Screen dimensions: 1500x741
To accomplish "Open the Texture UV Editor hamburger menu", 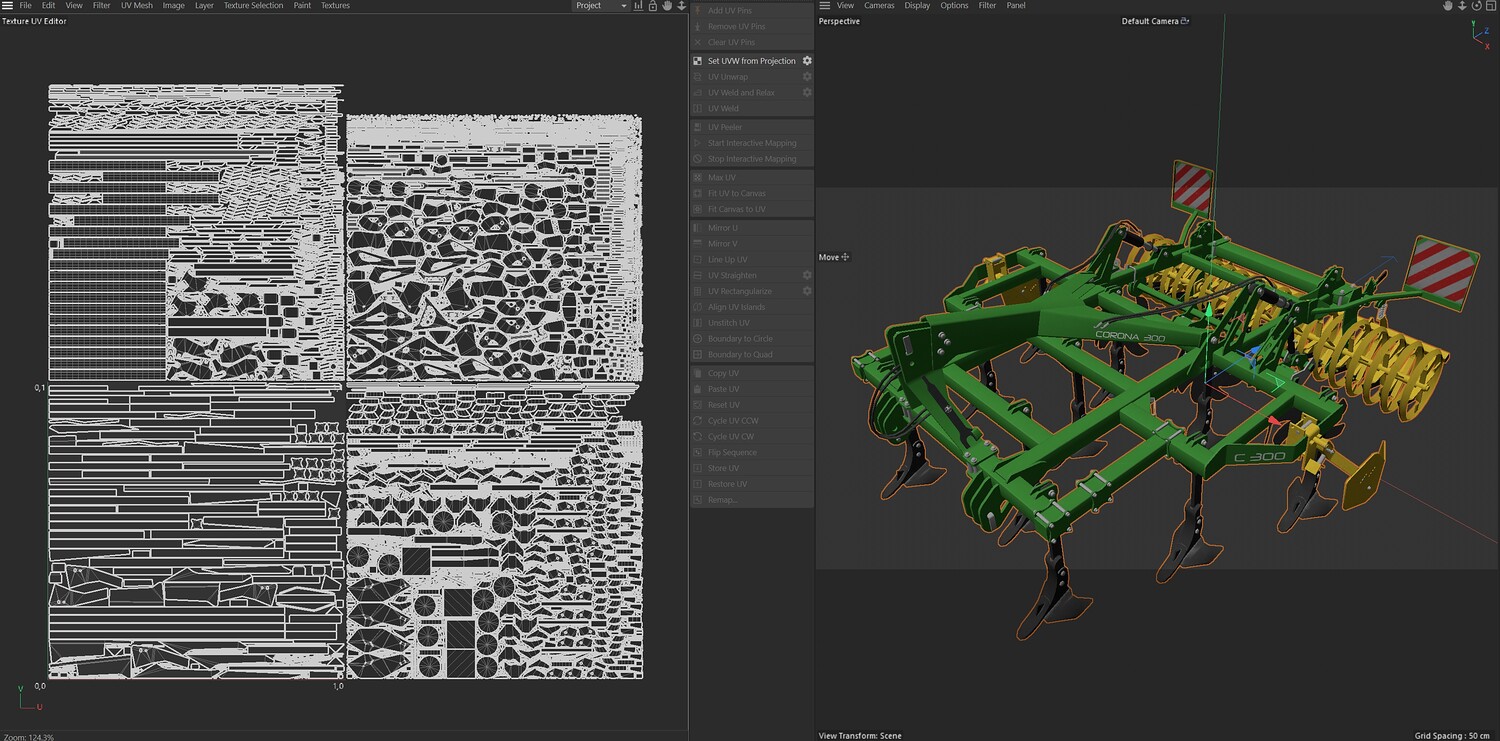I will pos(7,5).
